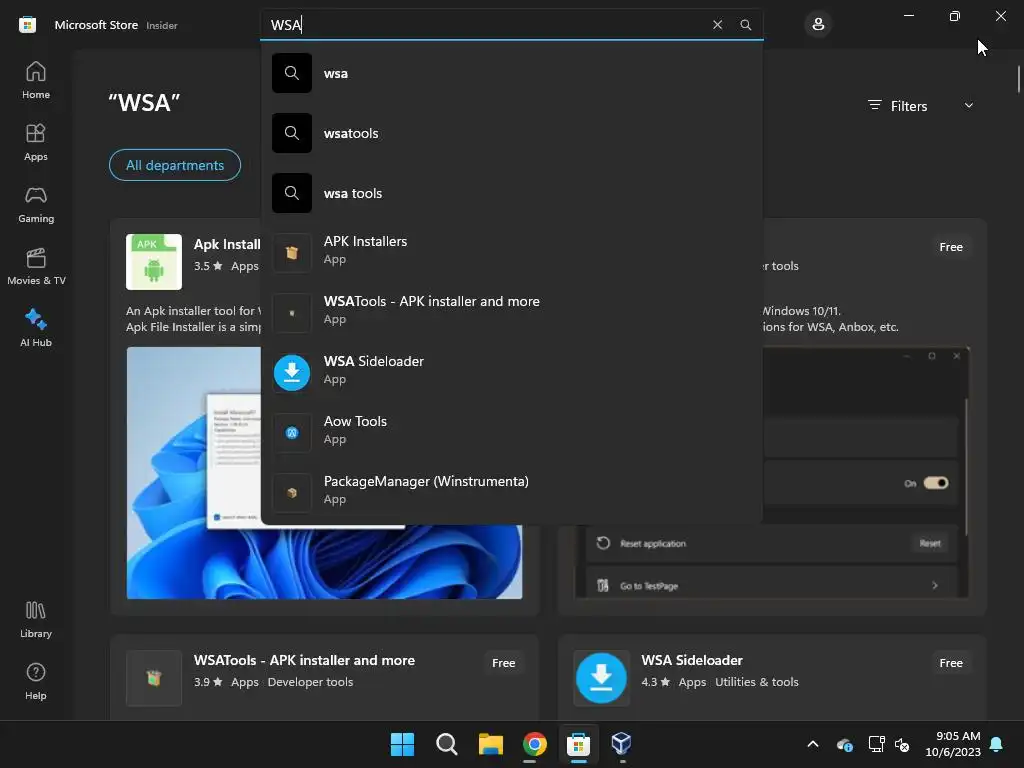The image size is (1024, 768).
Task: Open the notifications bell
Action: coord(996,744)
